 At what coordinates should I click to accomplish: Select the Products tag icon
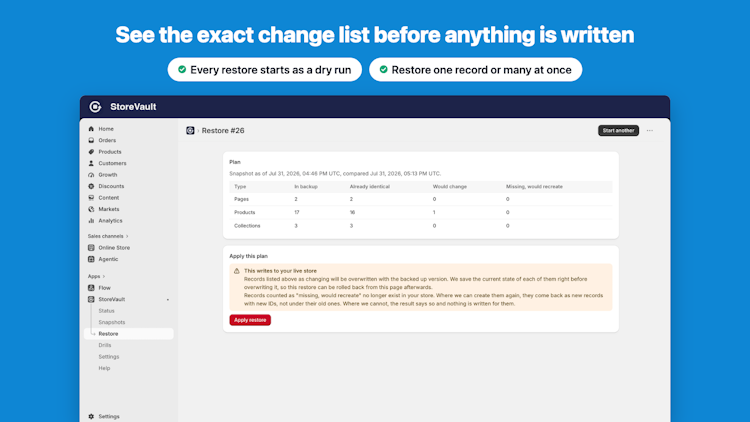(91, 152)
